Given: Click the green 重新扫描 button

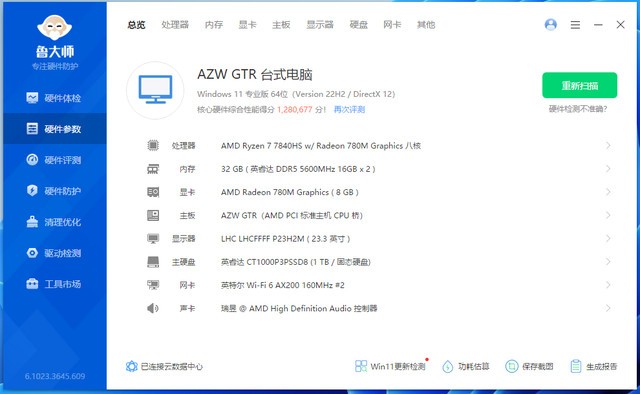Looking at the screenshot, I should point(580,85).
